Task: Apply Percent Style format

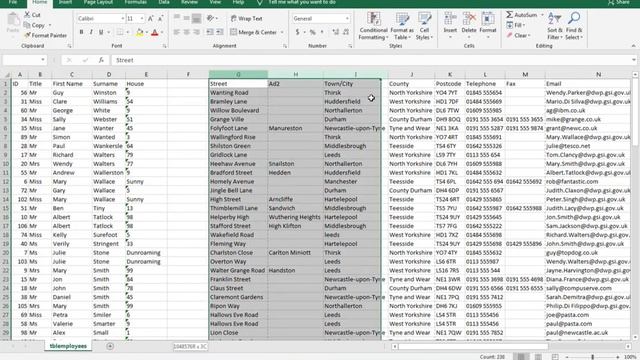Action: coord(312,32)
